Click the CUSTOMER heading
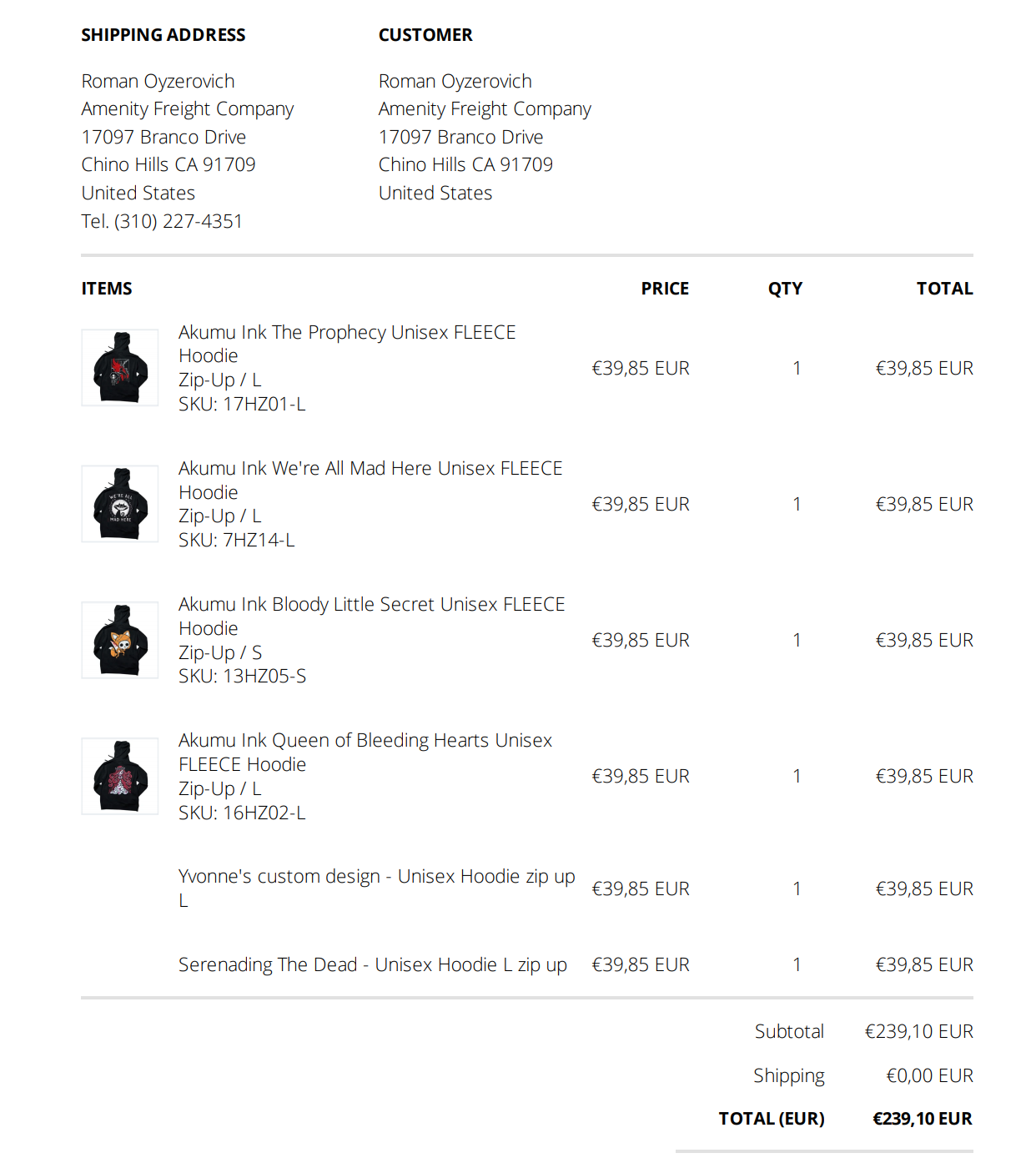 [425, 35]
